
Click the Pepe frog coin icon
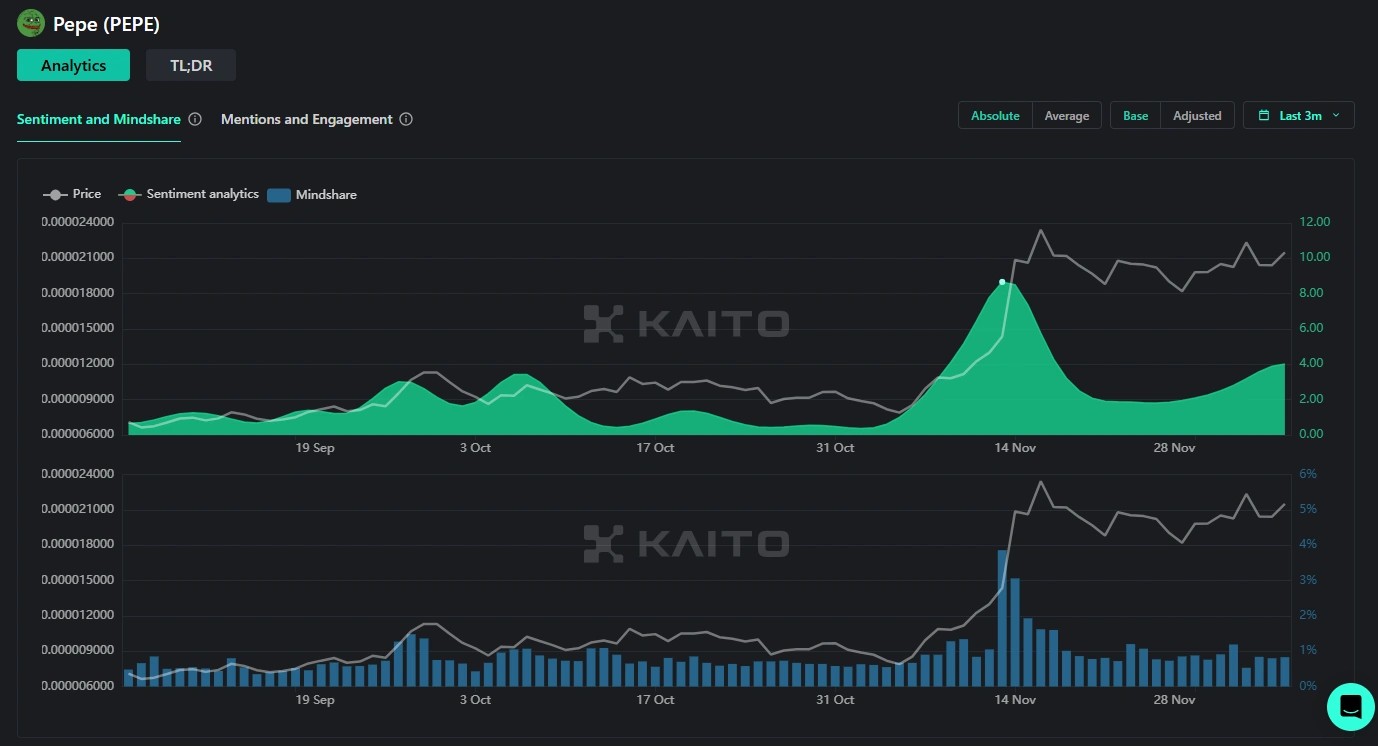(31, 23)
